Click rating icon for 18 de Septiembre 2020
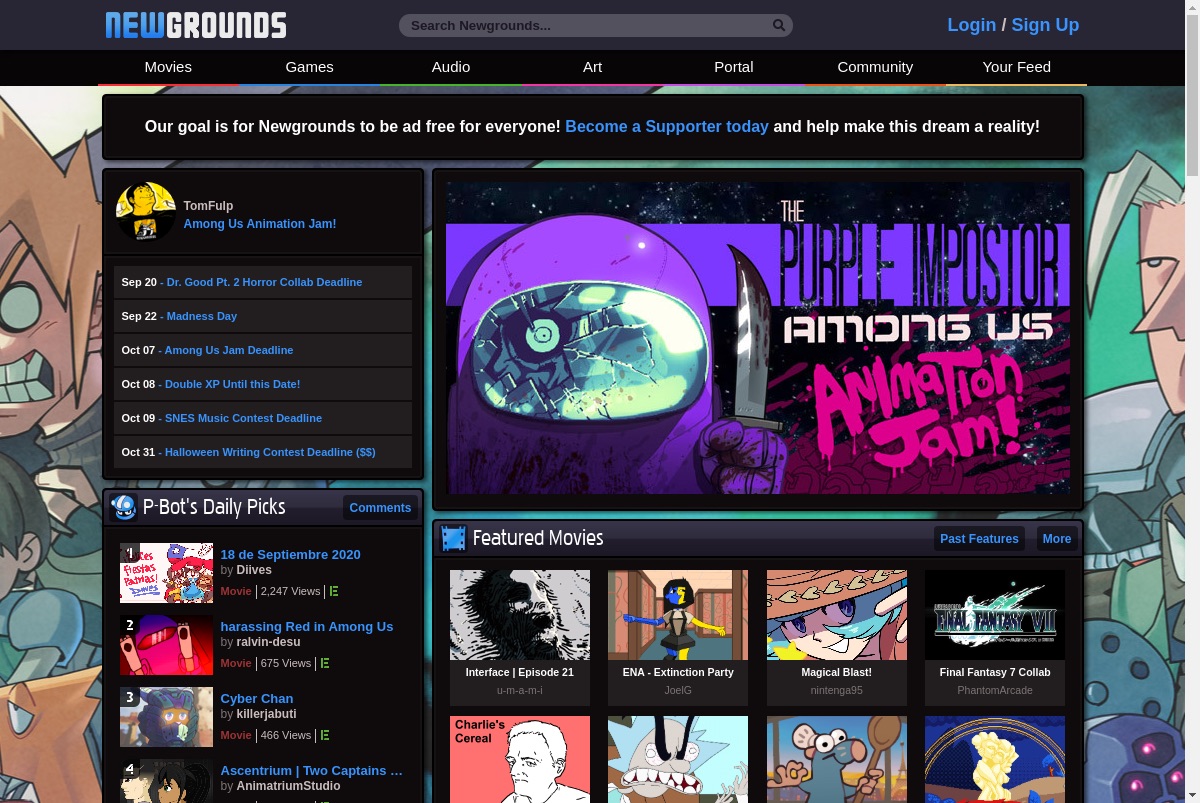 click(x=334, y=591)
